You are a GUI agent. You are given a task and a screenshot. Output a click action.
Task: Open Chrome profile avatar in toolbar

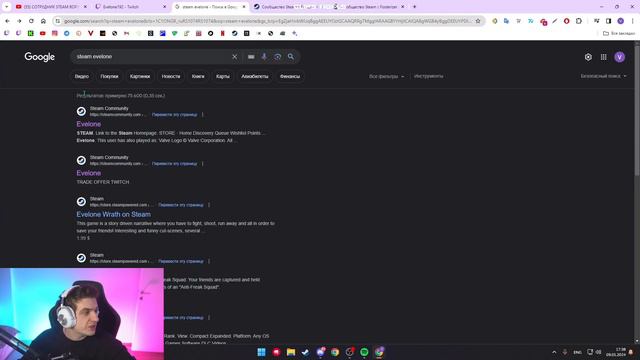pos(620,21)
